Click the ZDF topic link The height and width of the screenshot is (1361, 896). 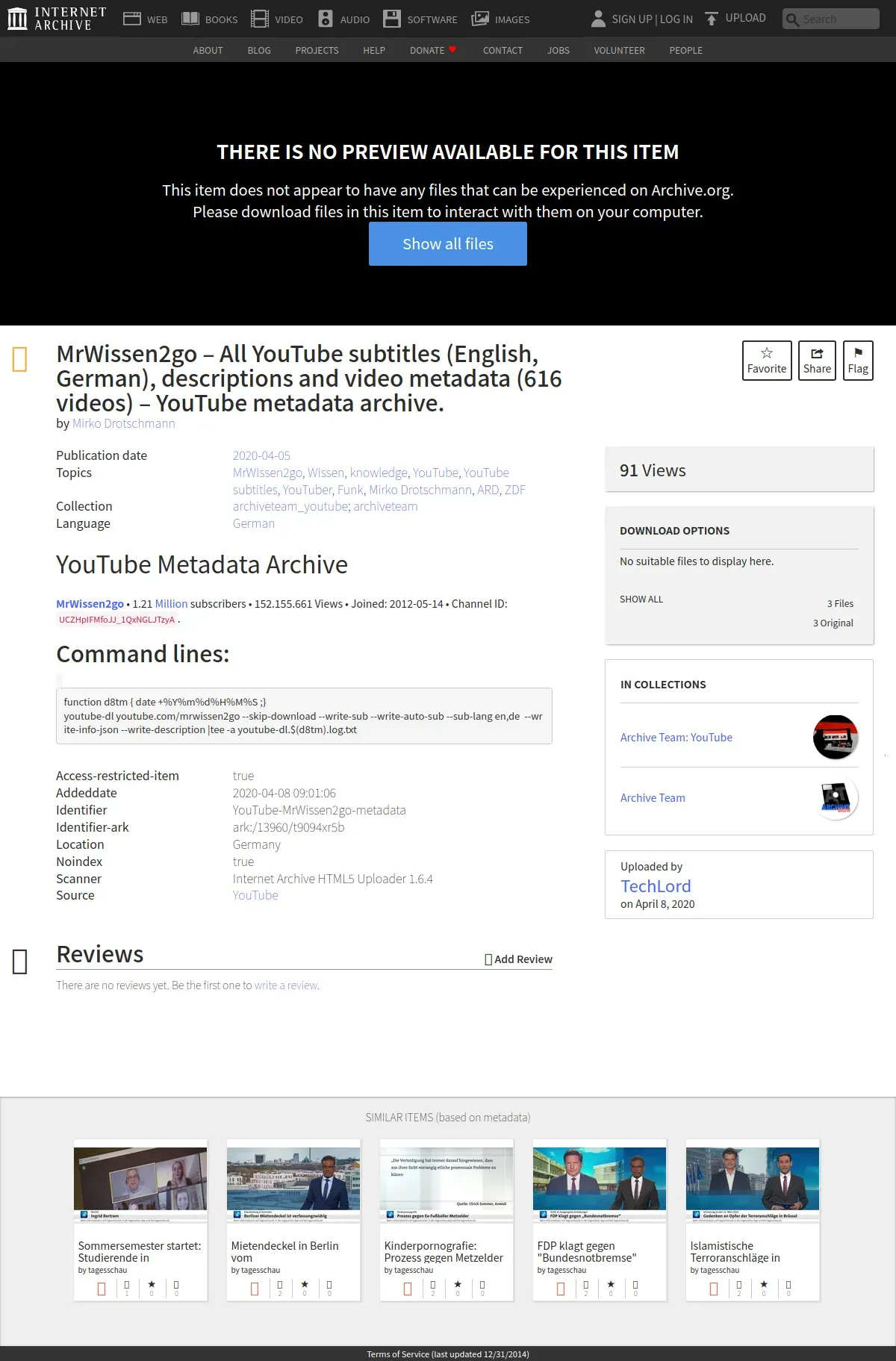[515, 490]
